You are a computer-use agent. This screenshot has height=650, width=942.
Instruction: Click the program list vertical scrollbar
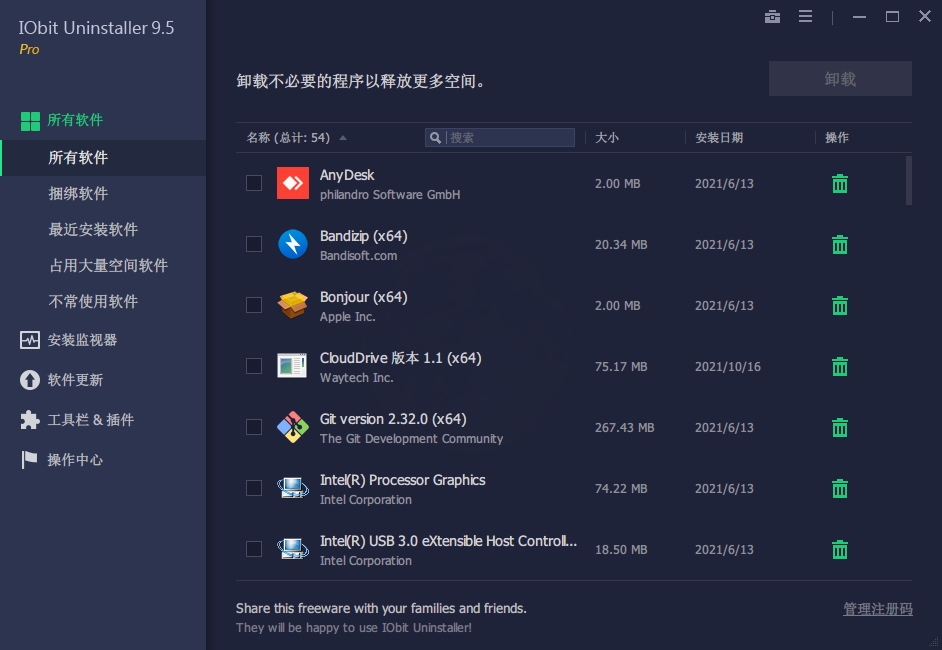pos(909,180)
